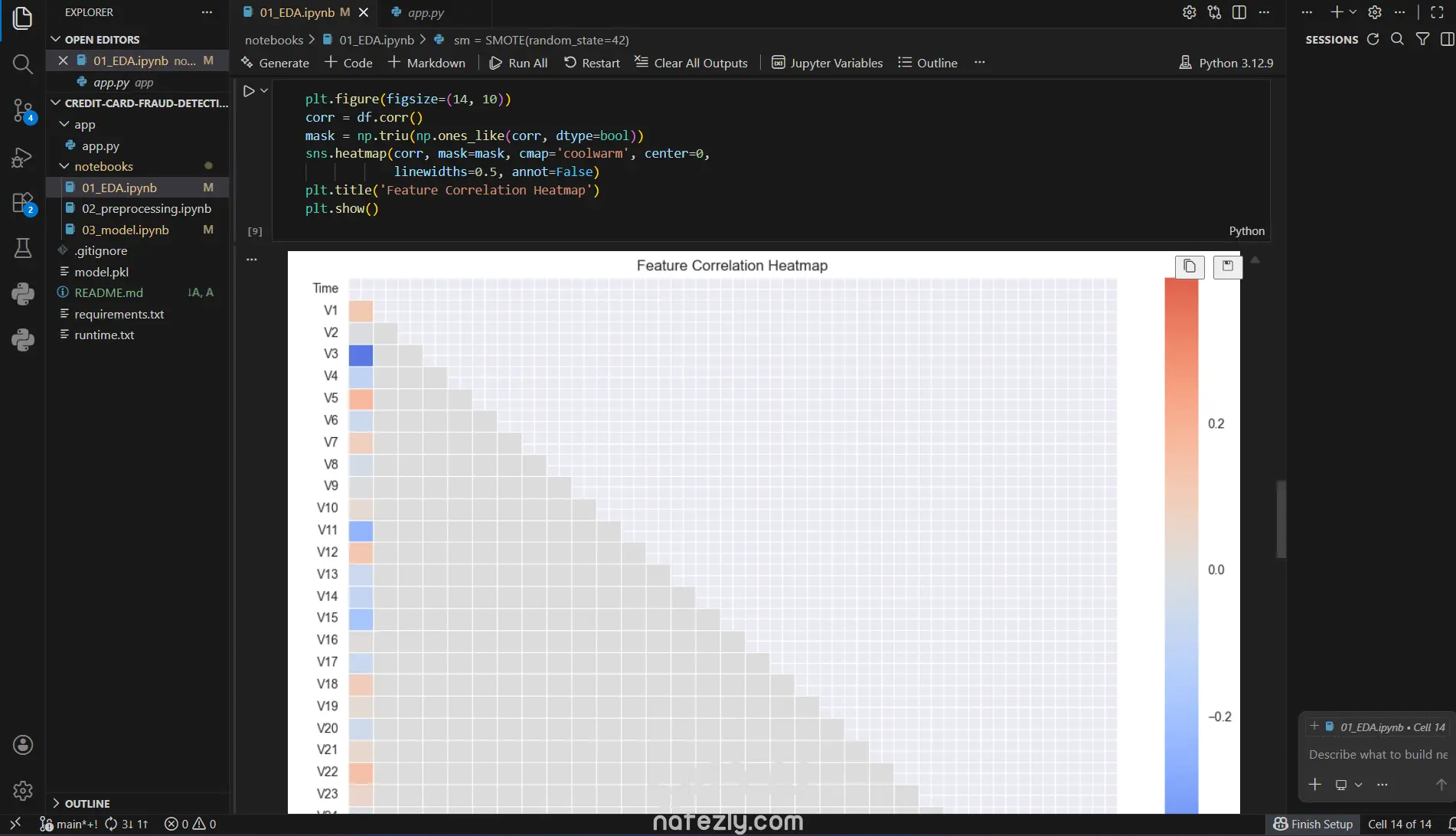
Task: Open the notebook diff compare icon
Action: pos(1214,12)
